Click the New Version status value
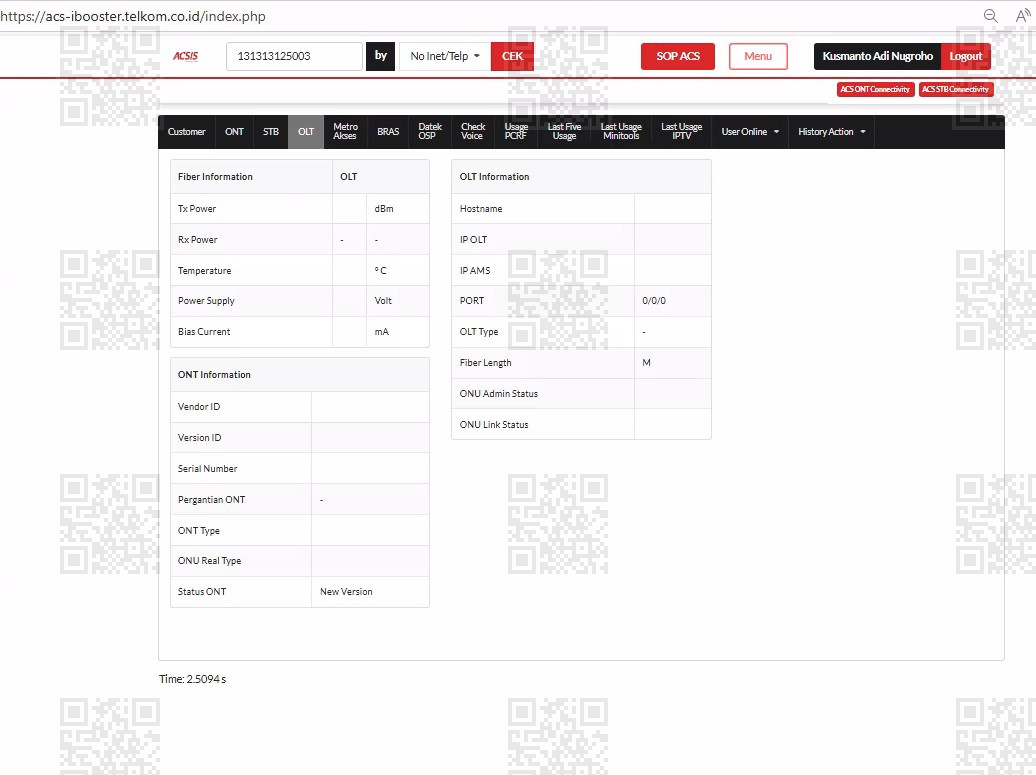Screen dimensions: 1036x775 click(x=346, y=592)
